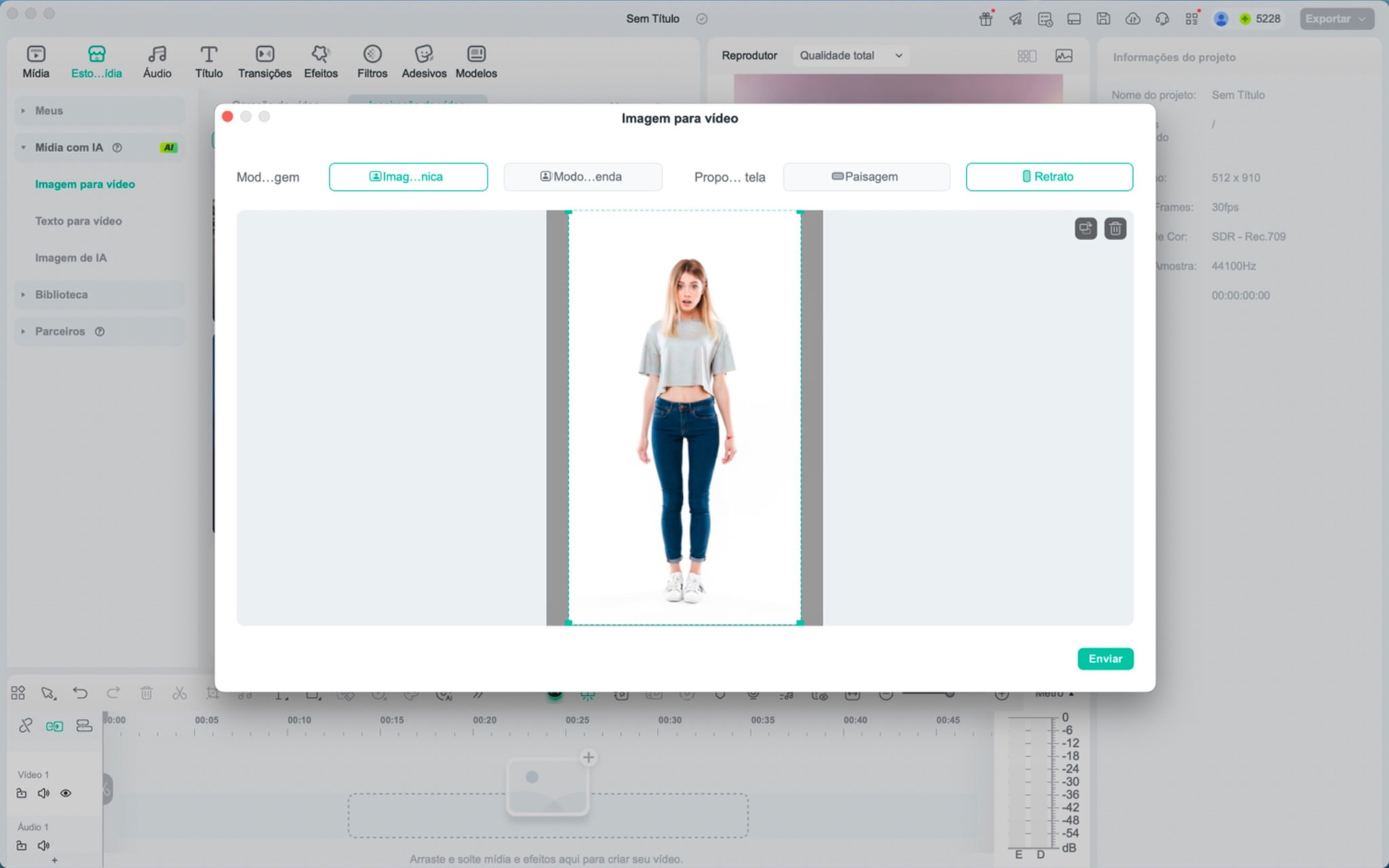Open the cloud upload icon

click(x=1133, y=19)
